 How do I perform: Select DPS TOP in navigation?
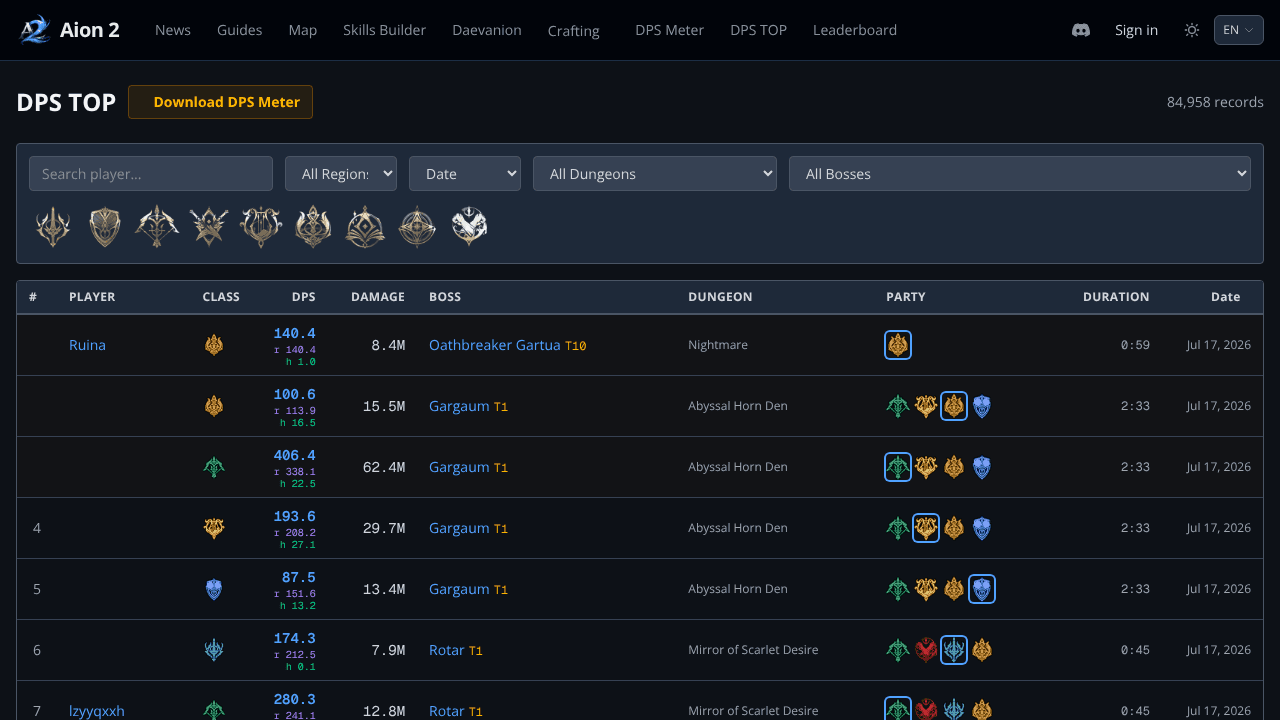coord(759,30)
